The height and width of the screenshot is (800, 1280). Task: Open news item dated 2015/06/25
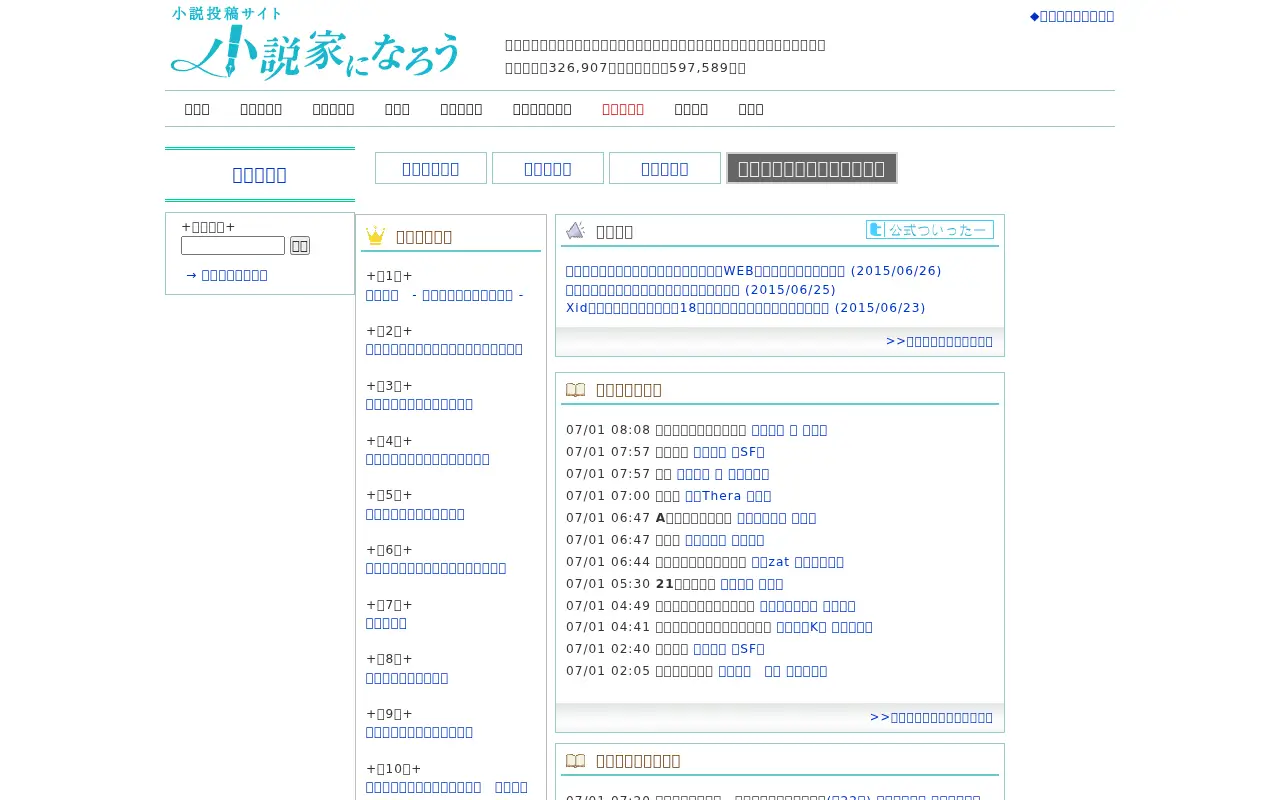click(701, 290)
